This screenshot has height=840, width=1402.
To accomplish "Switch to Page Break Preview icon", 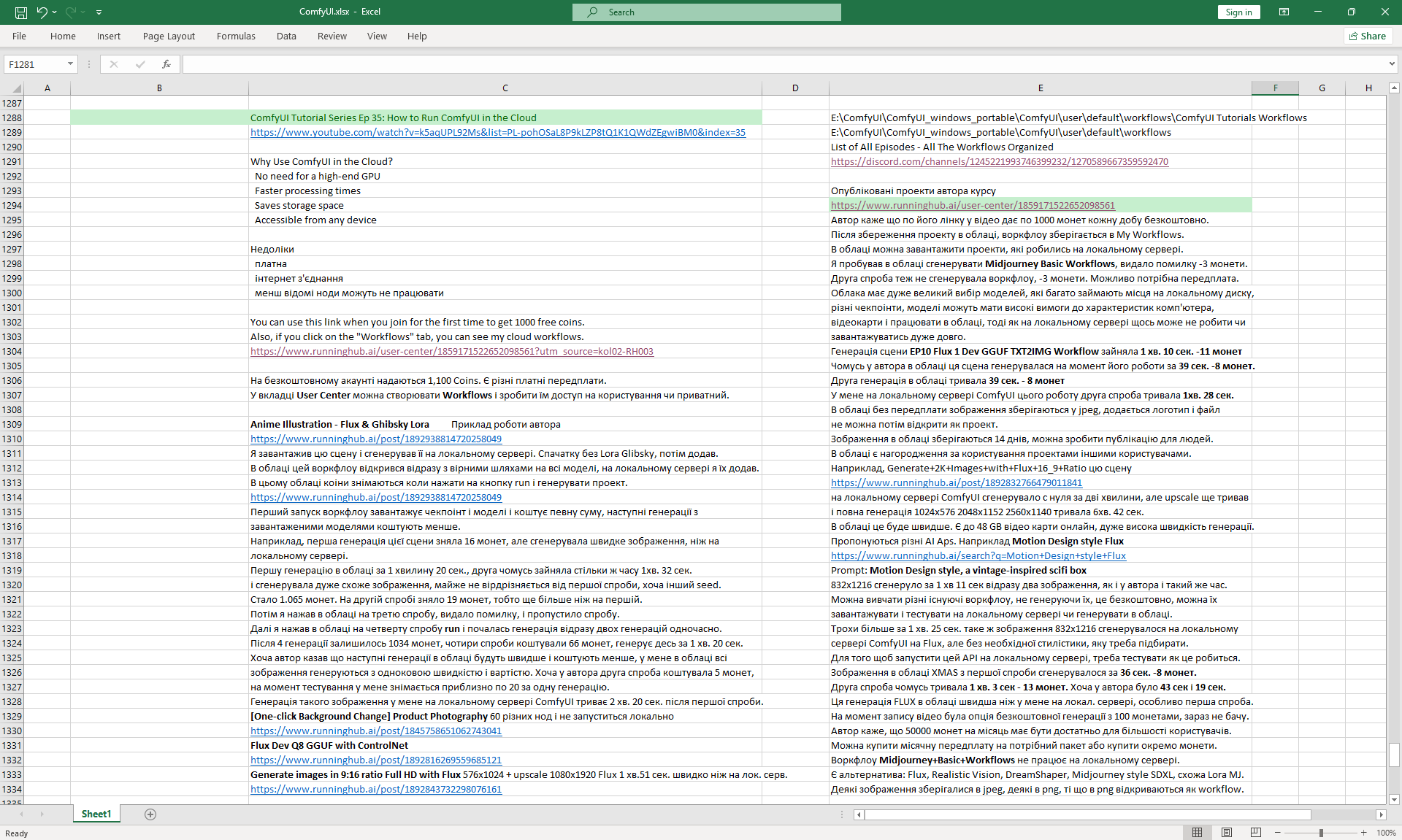I will coord(1256,833).
